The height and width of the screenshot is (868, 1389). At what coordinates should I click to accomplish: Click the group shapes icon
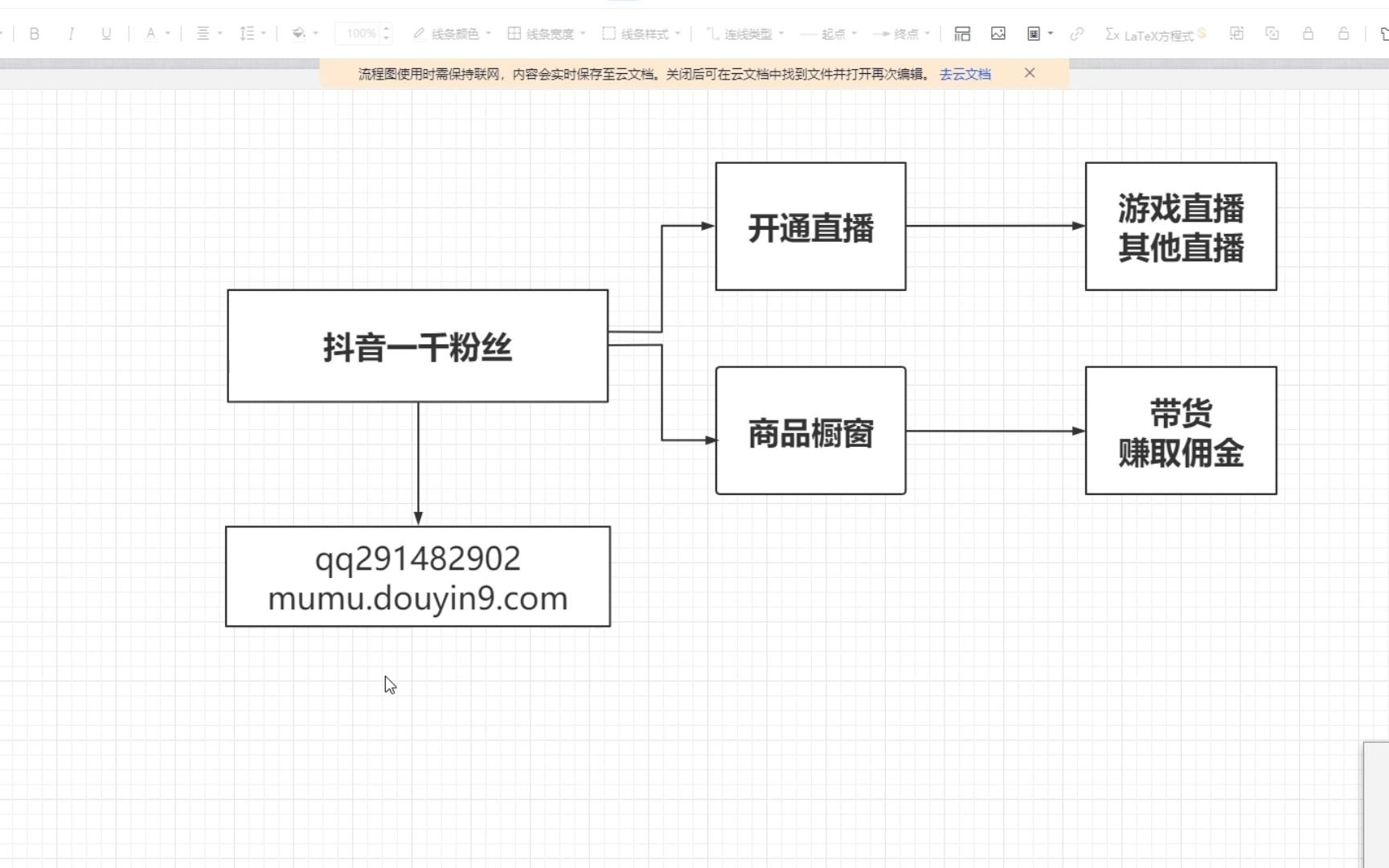tap(1236, 34)
